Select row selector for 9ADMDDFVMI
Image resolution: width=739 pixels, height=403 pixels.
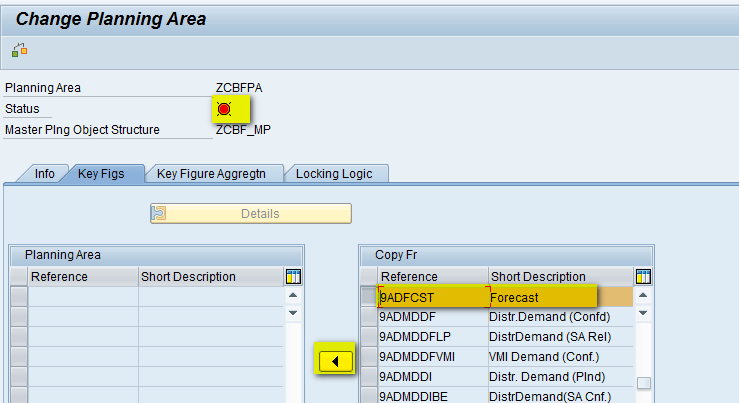click(x=369, y=357)
